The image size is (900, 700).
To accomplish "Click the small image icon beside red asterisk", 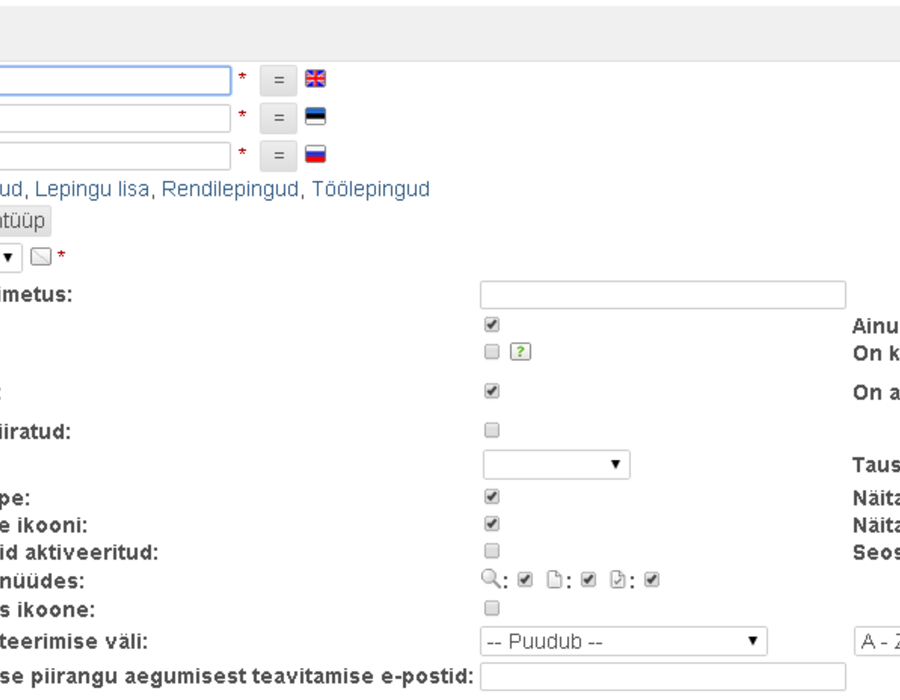I will pos(41,256).
